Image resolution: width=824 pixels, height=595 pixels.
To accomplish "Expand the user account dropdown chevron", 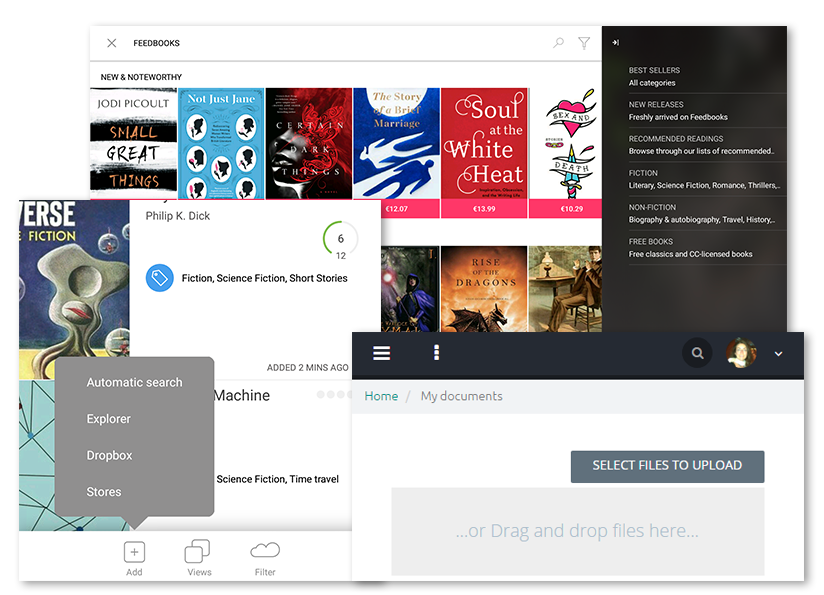I will click(778, 354).
